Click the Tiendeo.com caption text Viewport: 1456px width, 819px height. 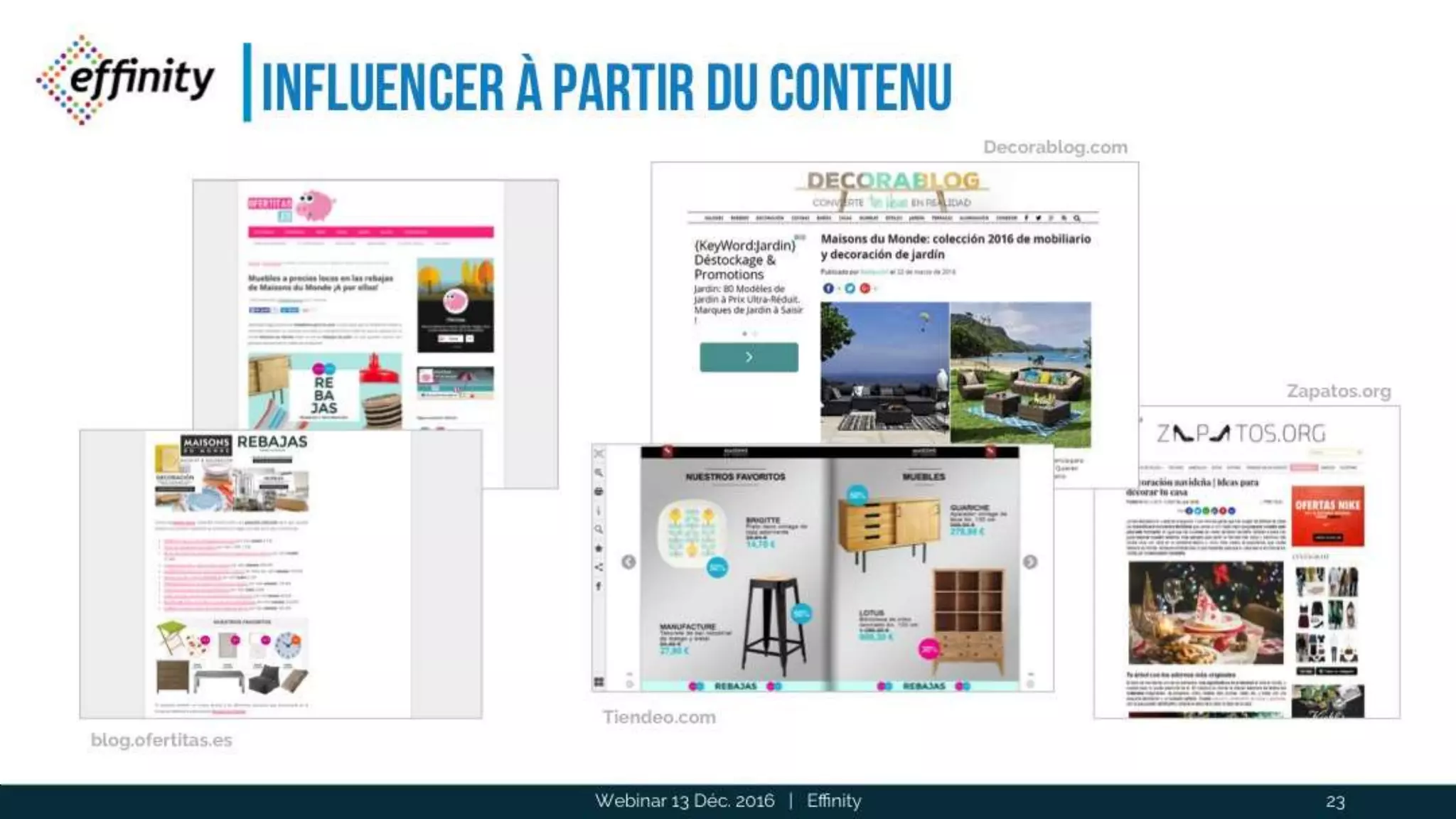(x=659, y=717)
